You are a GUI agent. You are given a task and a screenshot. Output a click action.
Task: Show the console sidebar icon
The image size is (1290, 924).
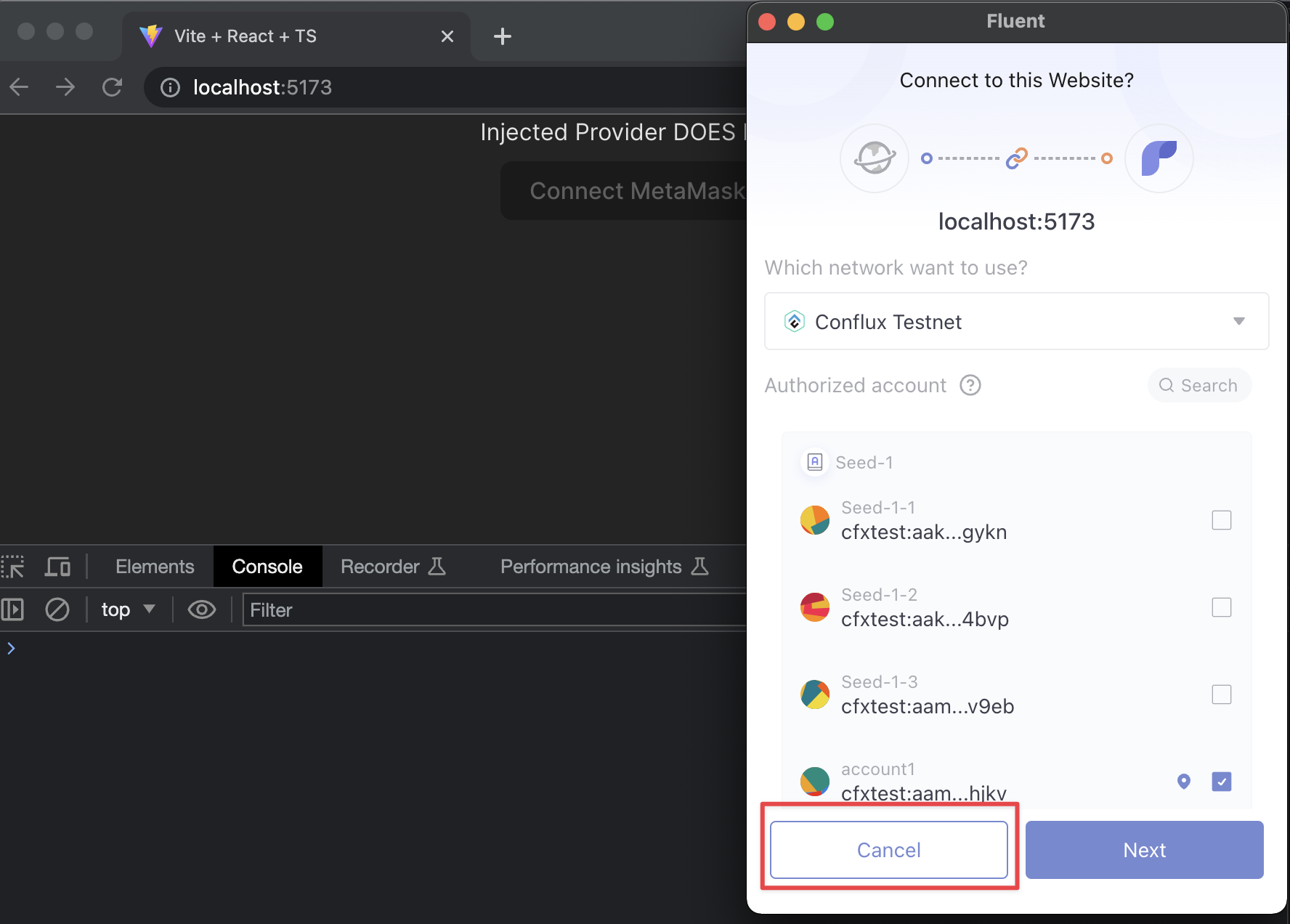pos(12,609)
